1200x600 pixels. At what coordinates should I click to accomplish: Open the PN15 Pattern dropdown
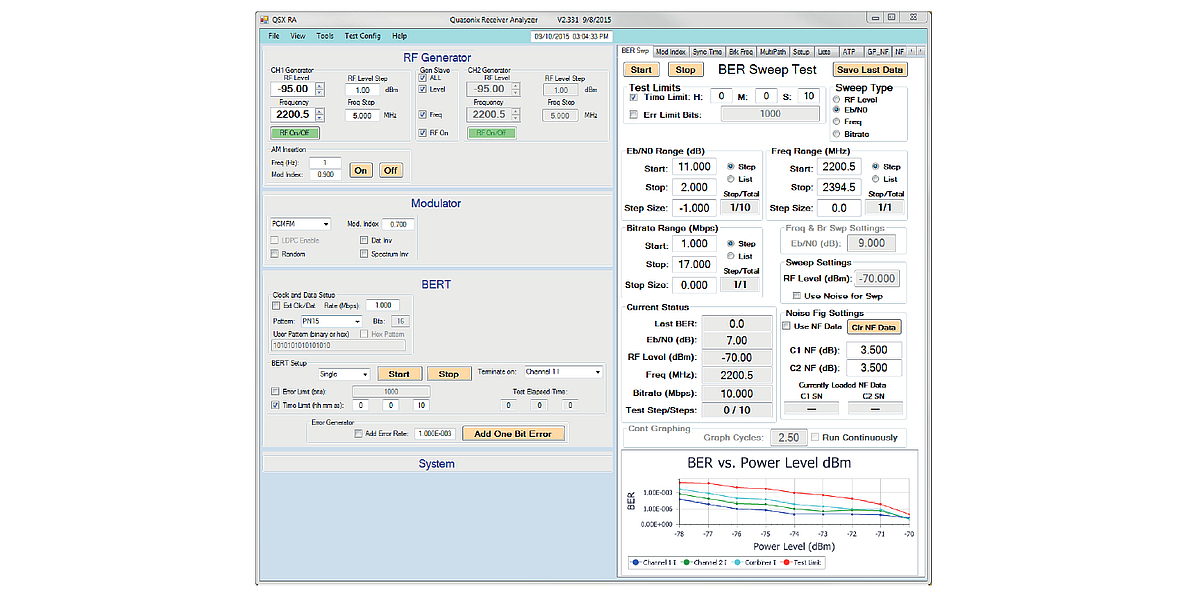[330, 320]
